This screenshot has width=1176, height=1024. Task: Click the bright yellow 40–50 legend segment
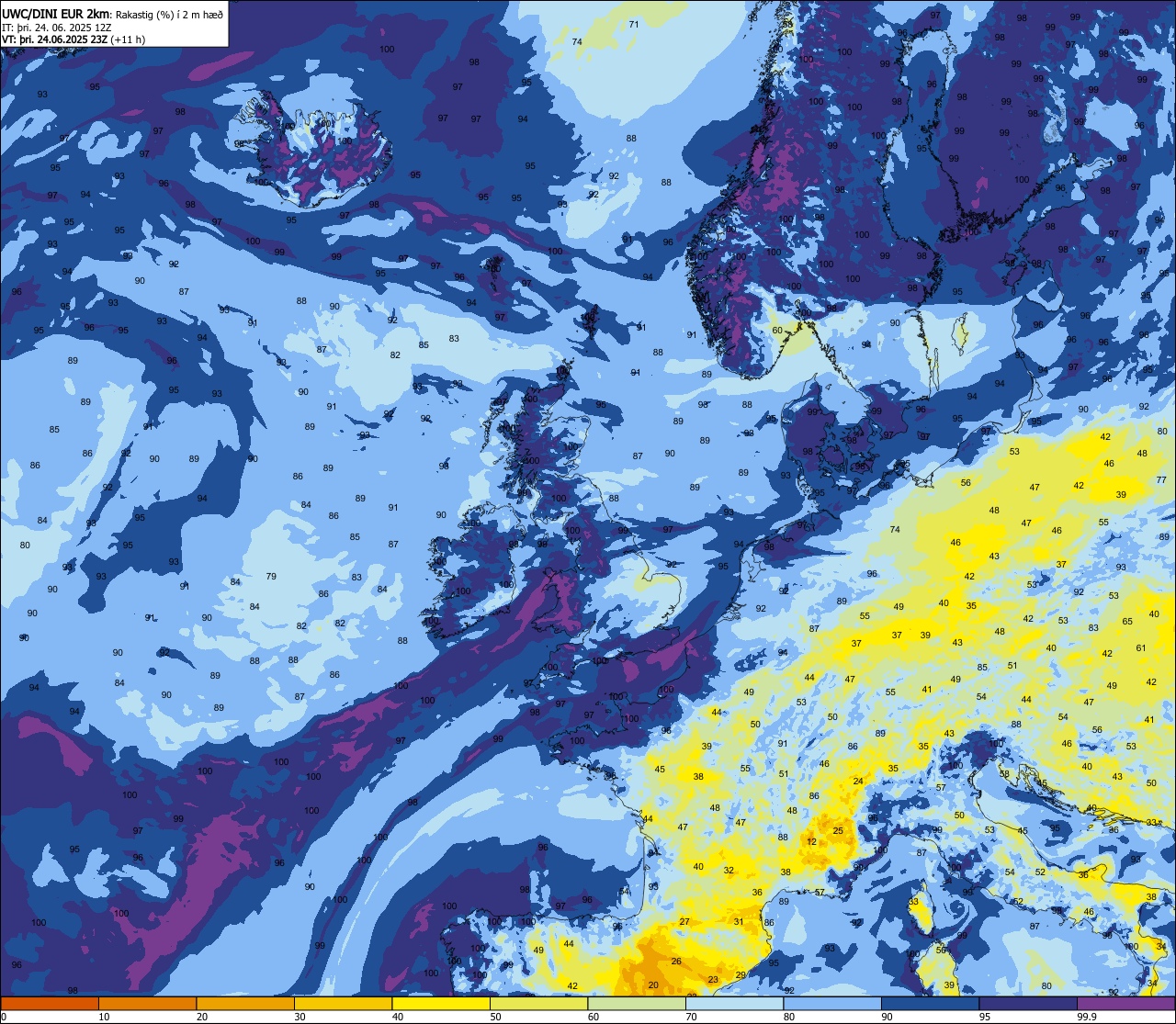441,1003
